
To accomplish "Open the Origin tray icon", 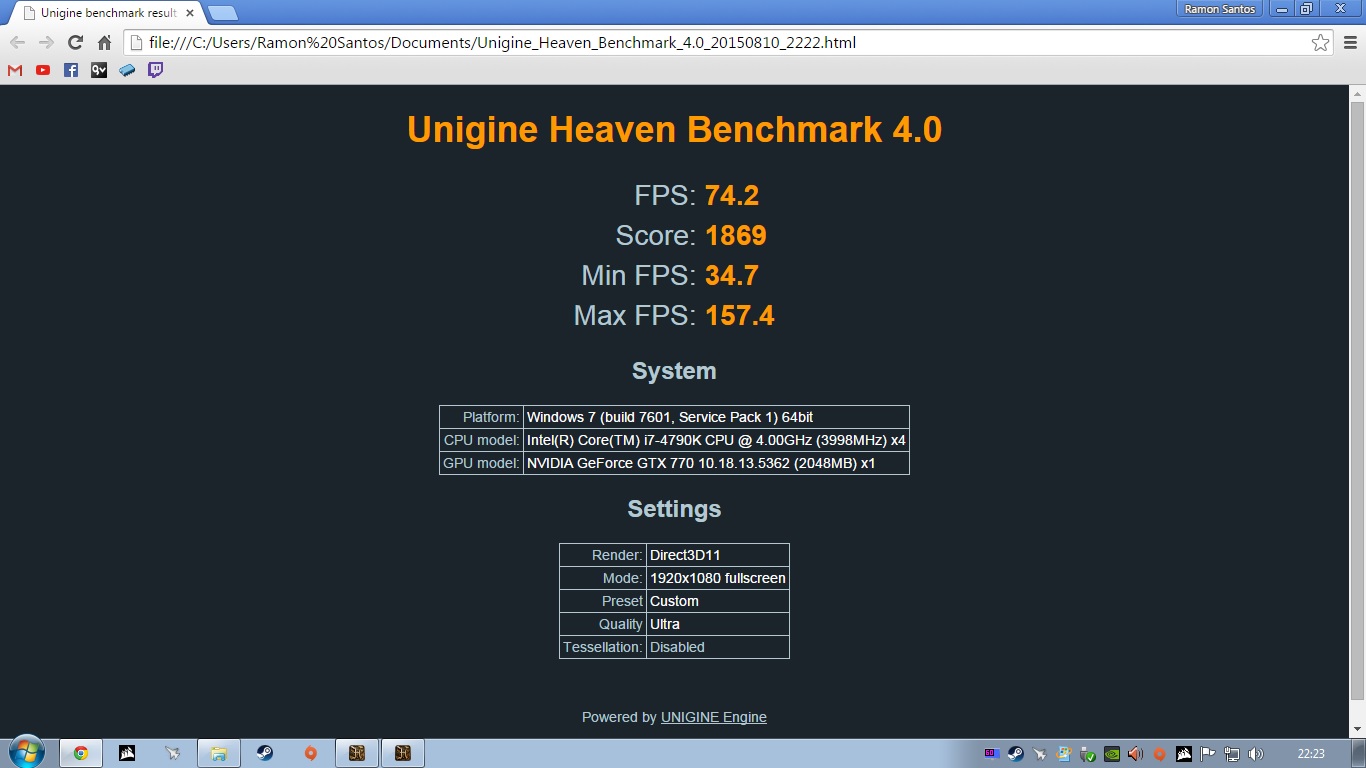I will (1160, 754).
